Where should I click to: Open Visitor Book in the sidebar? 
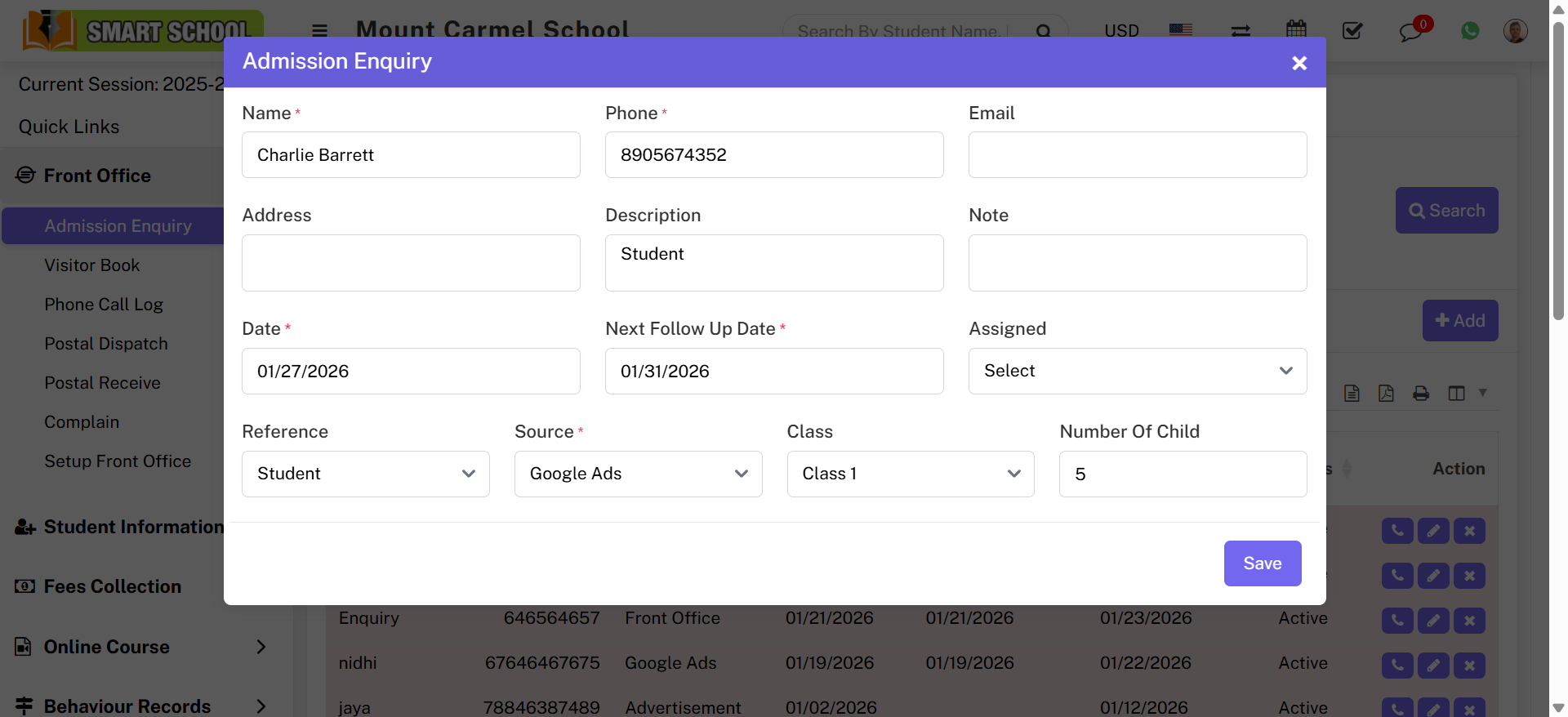92,265
